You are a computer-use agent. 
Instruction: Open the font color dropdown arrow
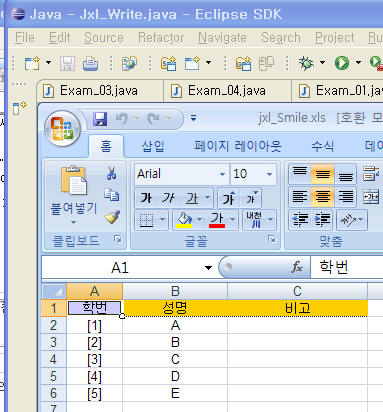(233, 220)
